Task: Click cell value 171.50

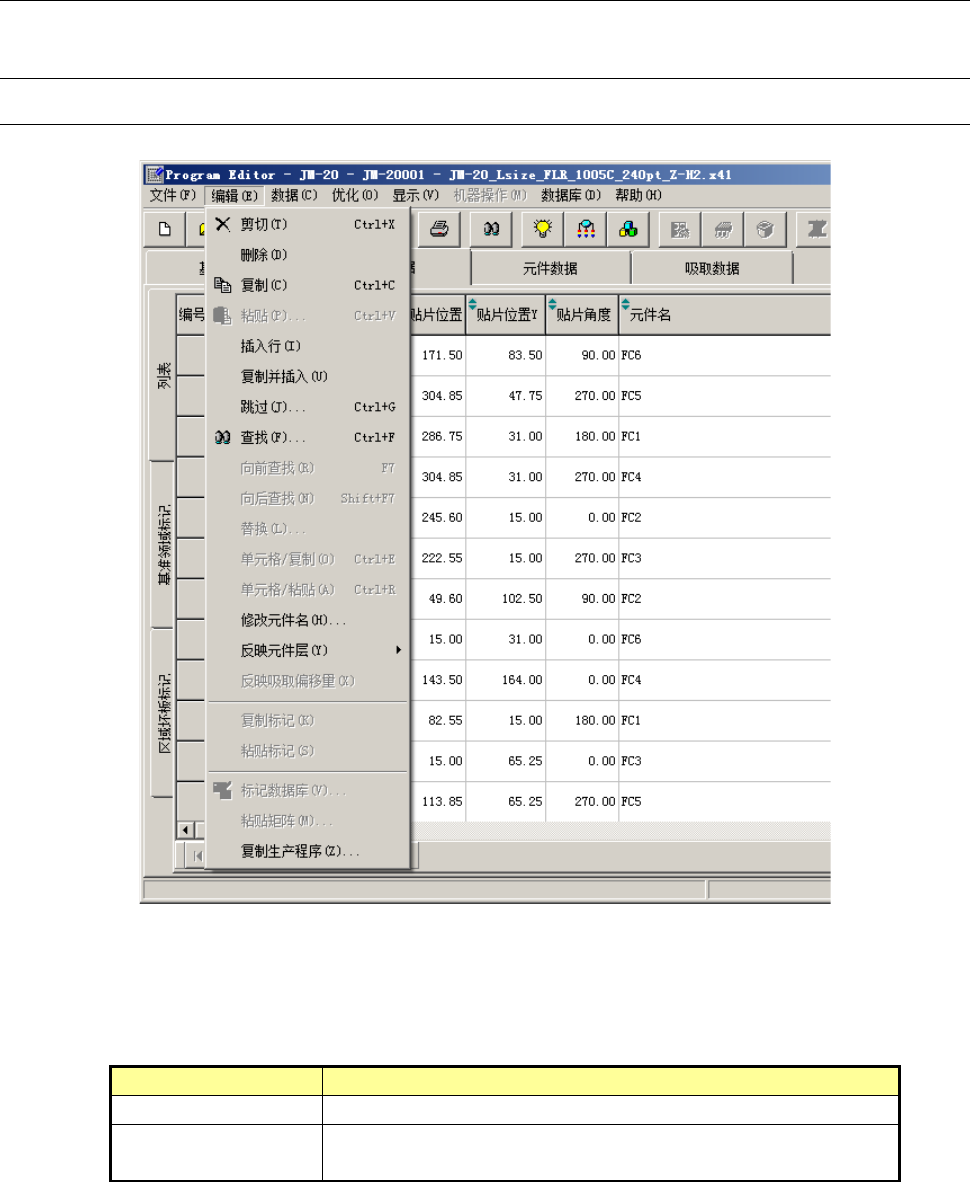Action: coord(442,355)
